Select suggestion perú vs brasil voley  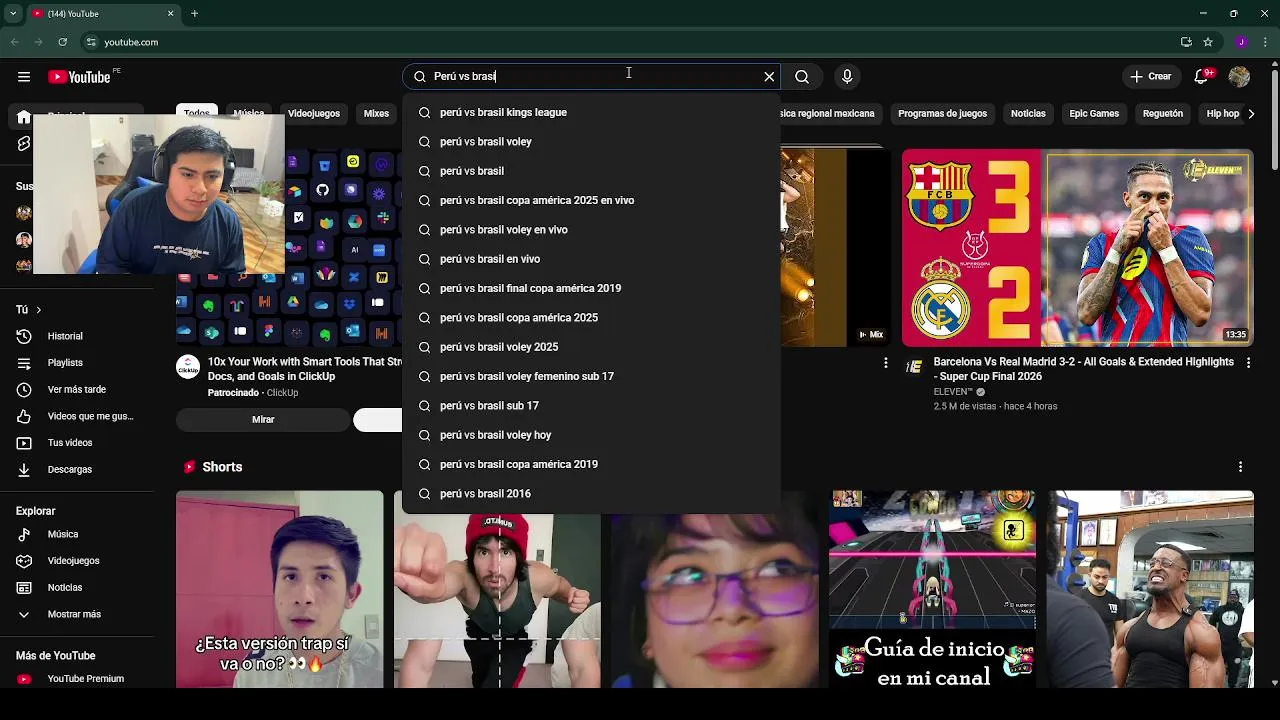pyautogui.click(x=591, y=142)
